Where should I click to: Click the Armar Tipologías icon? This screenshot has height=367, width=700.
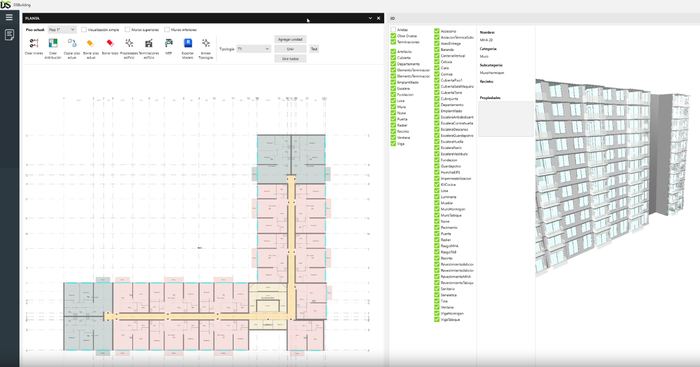click(x=206, y=43)
